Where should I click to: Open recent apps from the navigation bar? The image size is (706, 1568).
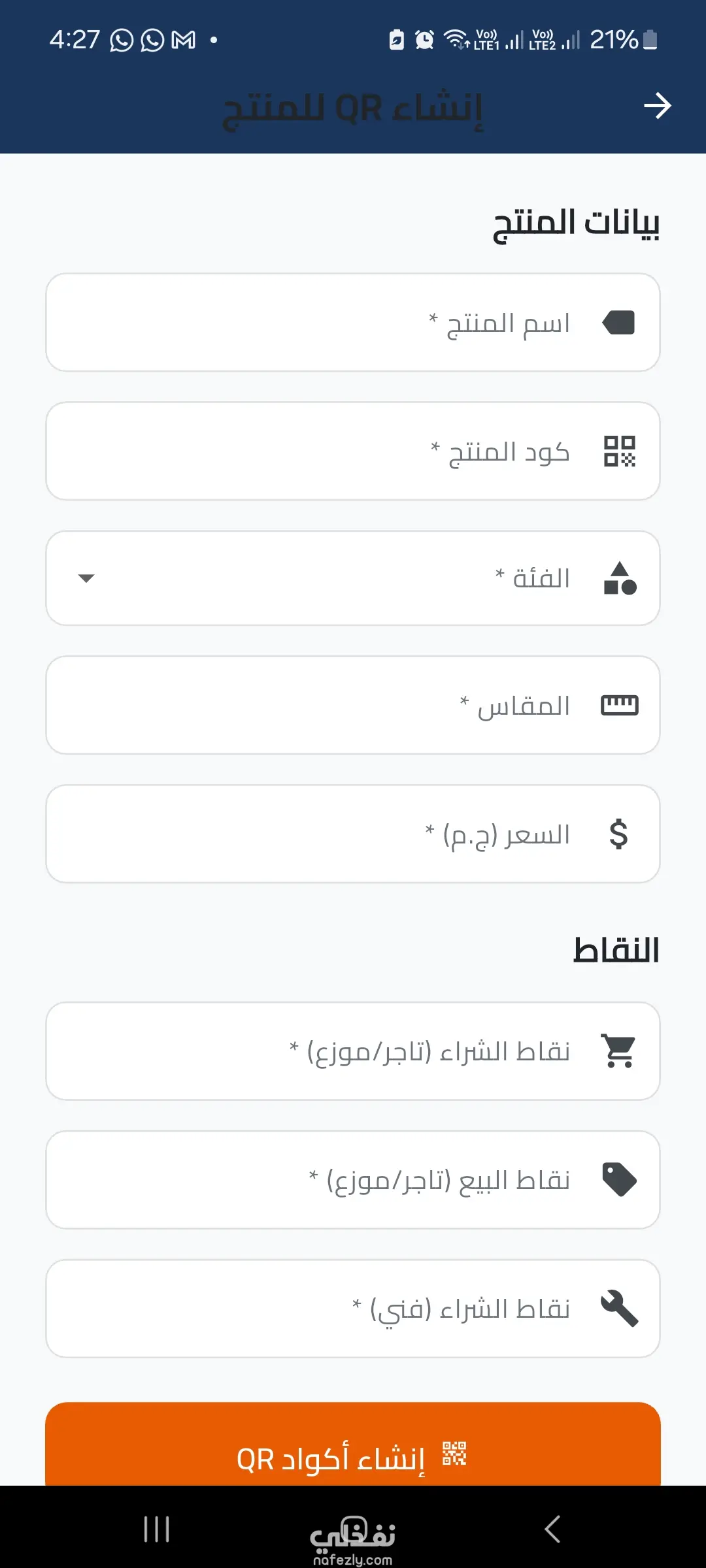(x=157, y=1529)
